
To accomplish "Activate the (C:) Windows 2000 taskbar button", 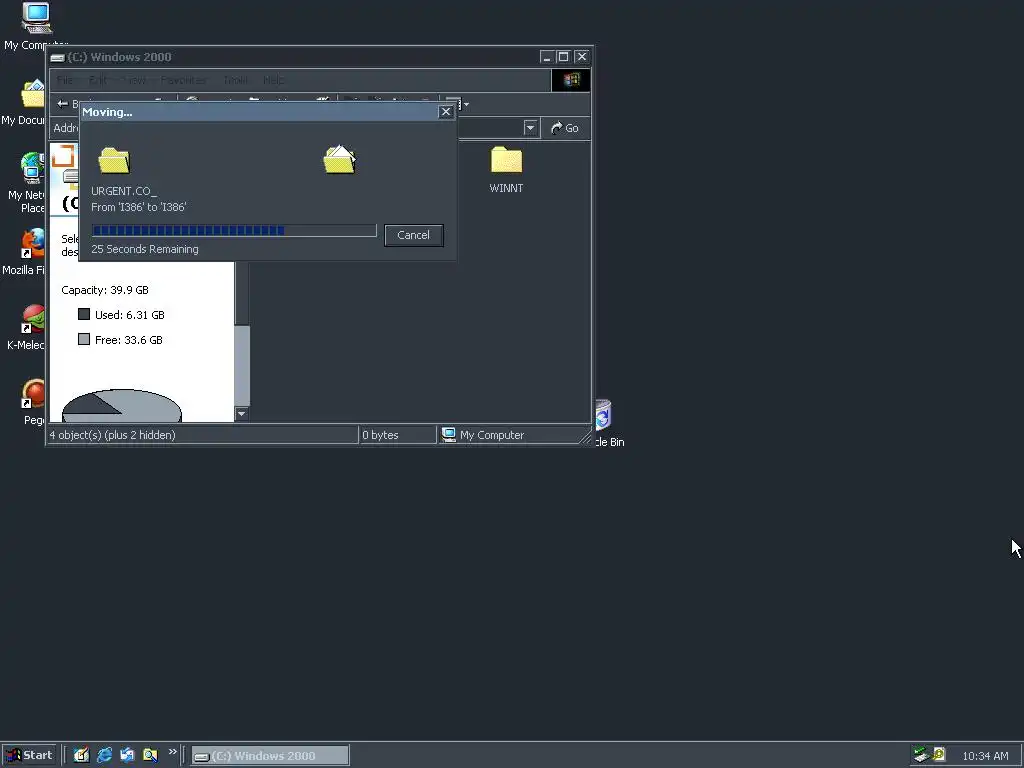I will pyautogui.click(x=270, y=756).
